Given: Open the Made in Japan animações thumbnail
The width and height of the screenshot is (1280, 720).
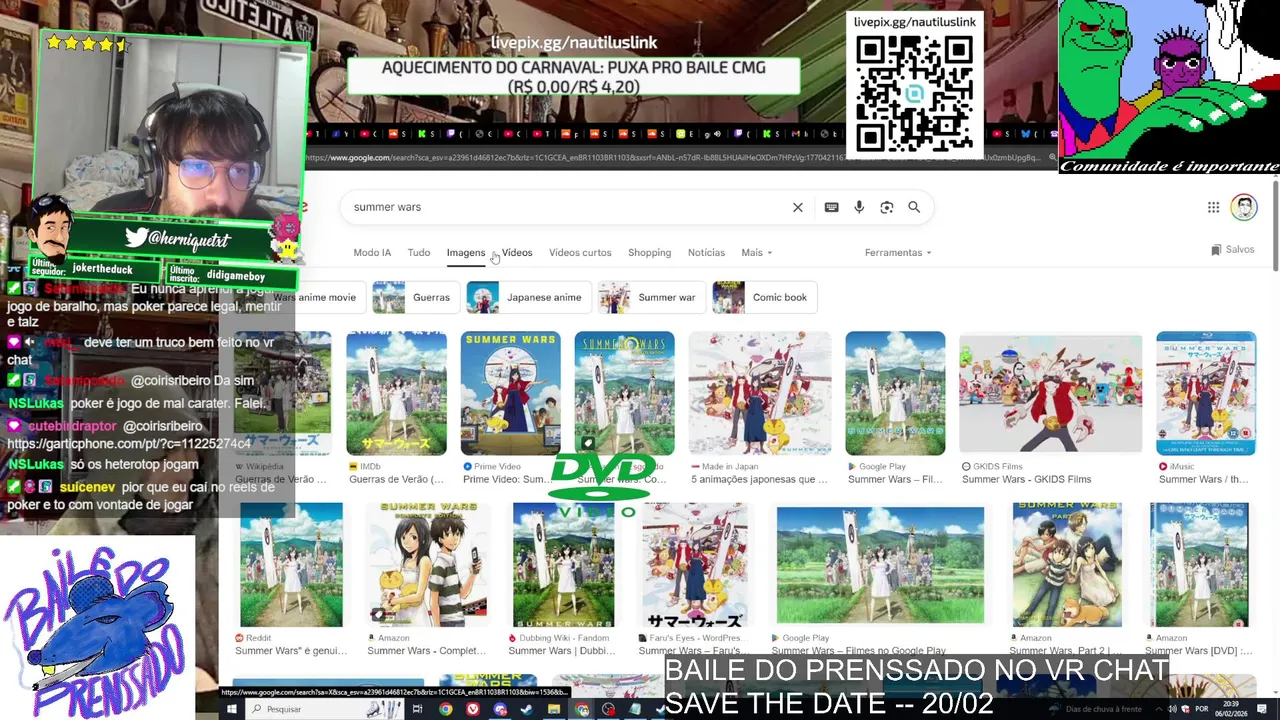Looking at the screenshot, I should click(760, 393).
